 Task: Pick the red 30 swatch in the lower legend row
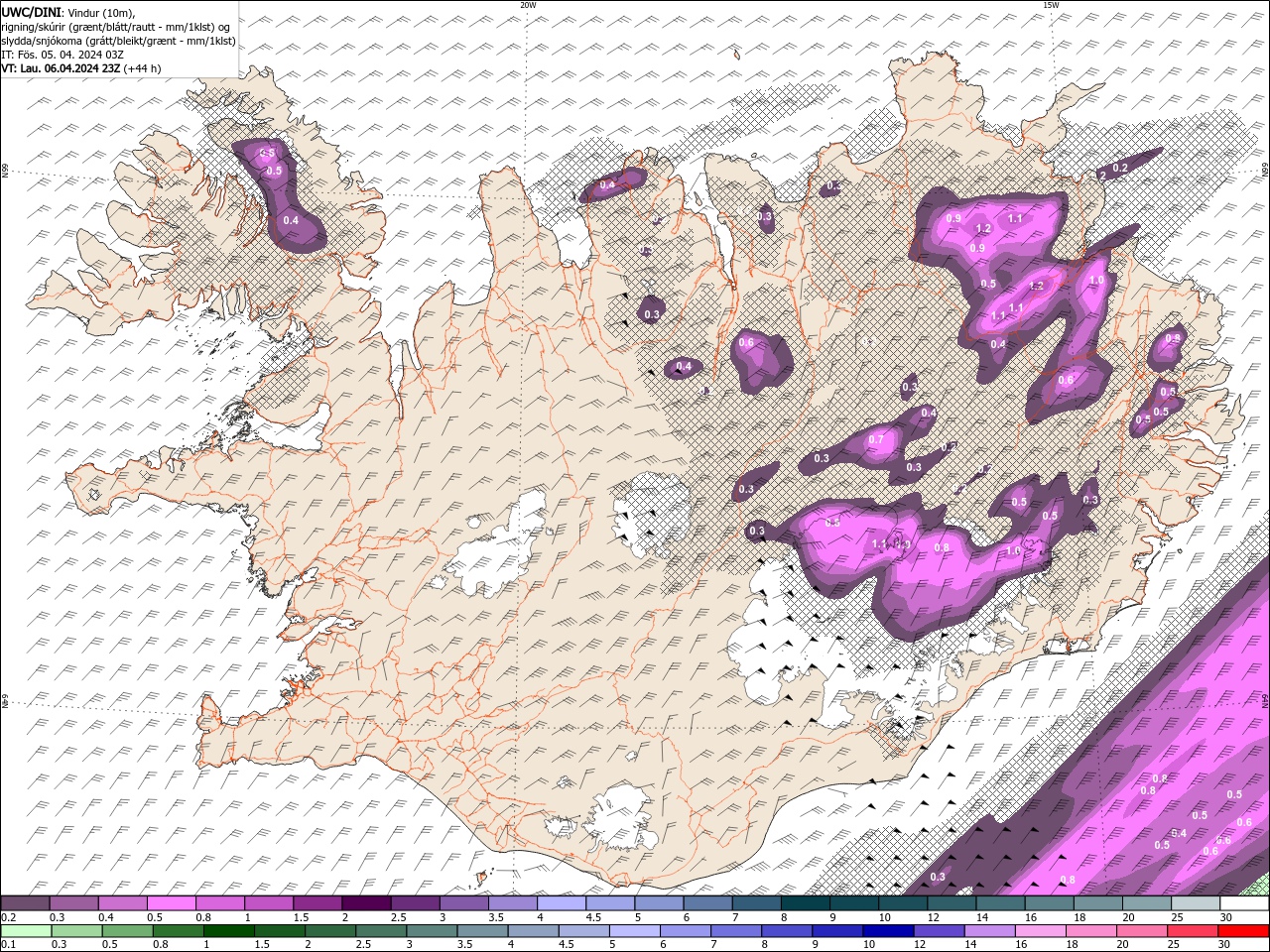point(1243,931)
